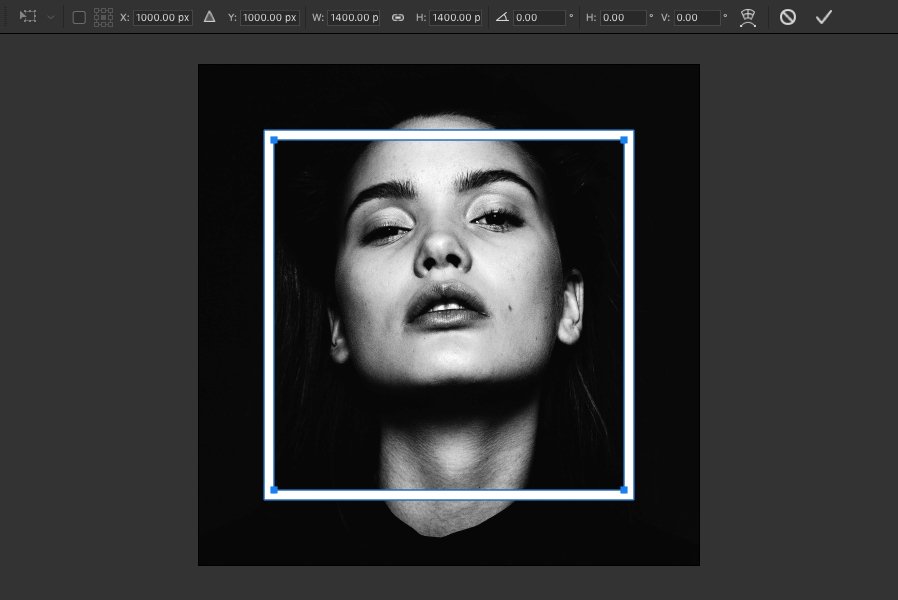Screen dimensions: 898x600
Task: Edit the vertical skew V field
Action: (x=697, y=18)
